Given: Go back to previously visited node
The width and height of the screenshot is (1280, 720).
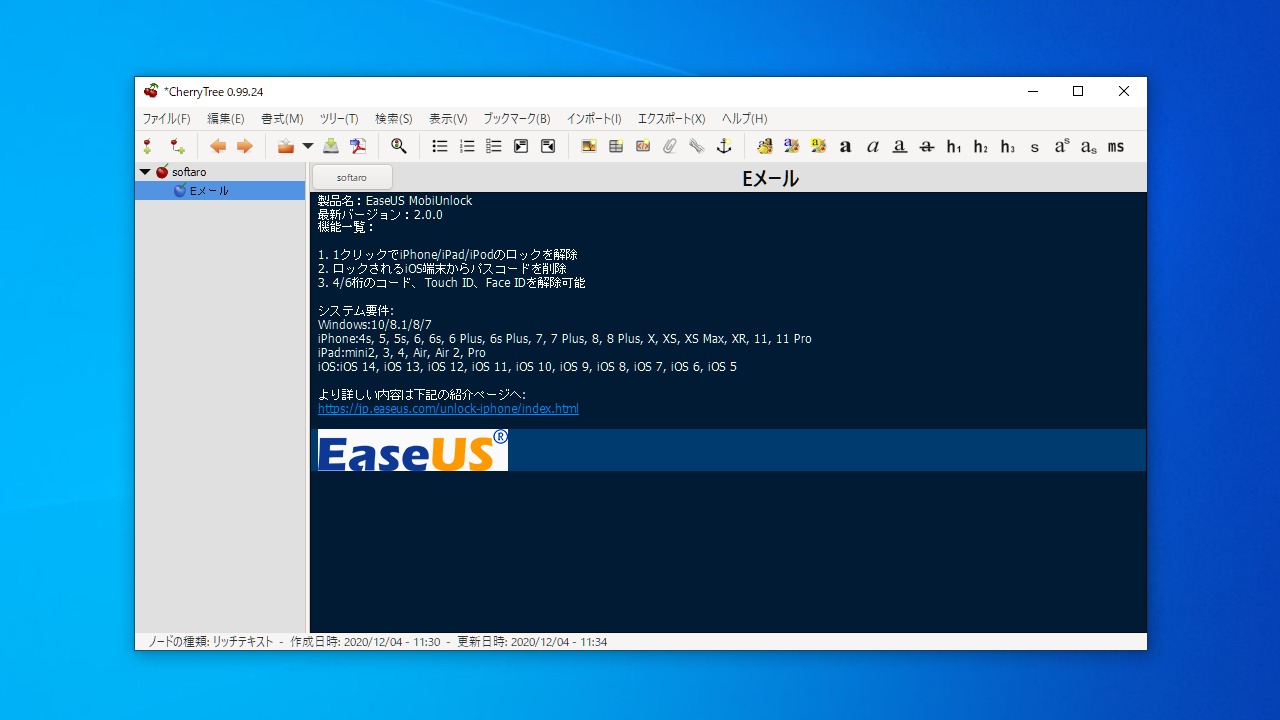Looking at the screenshot, I should (218, 146).
